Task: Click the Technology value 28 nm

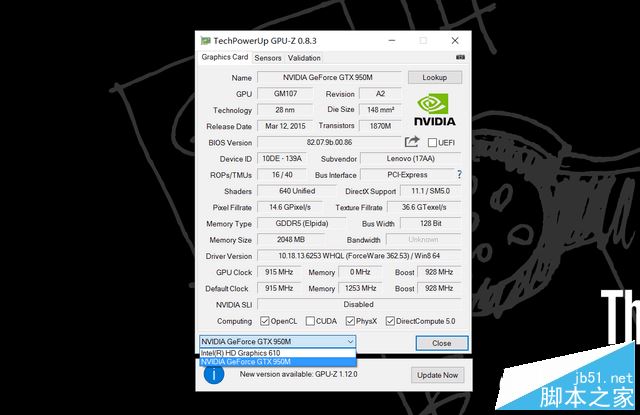Action: pyautogui.click(x=285, y=110)
